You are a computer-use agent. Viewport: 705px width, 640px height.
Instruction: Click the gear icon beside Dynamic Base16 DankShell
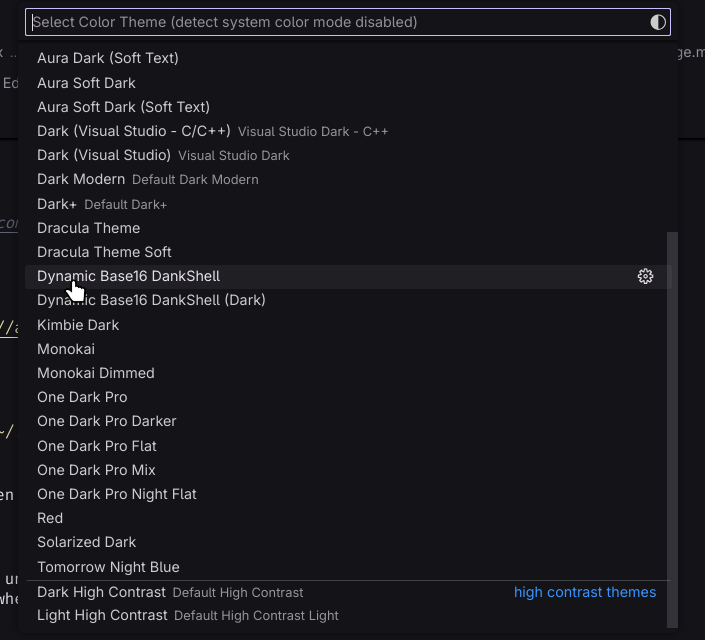pos(645,277)
